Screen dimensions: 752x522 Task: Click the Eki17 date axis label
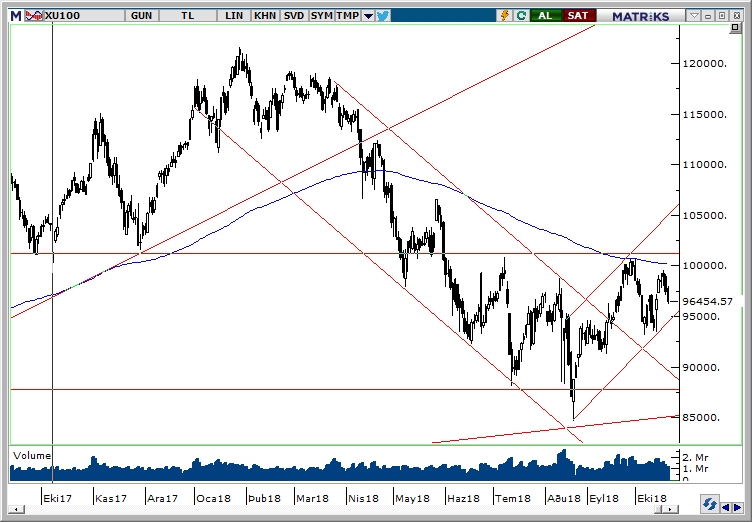click(58, 498)
